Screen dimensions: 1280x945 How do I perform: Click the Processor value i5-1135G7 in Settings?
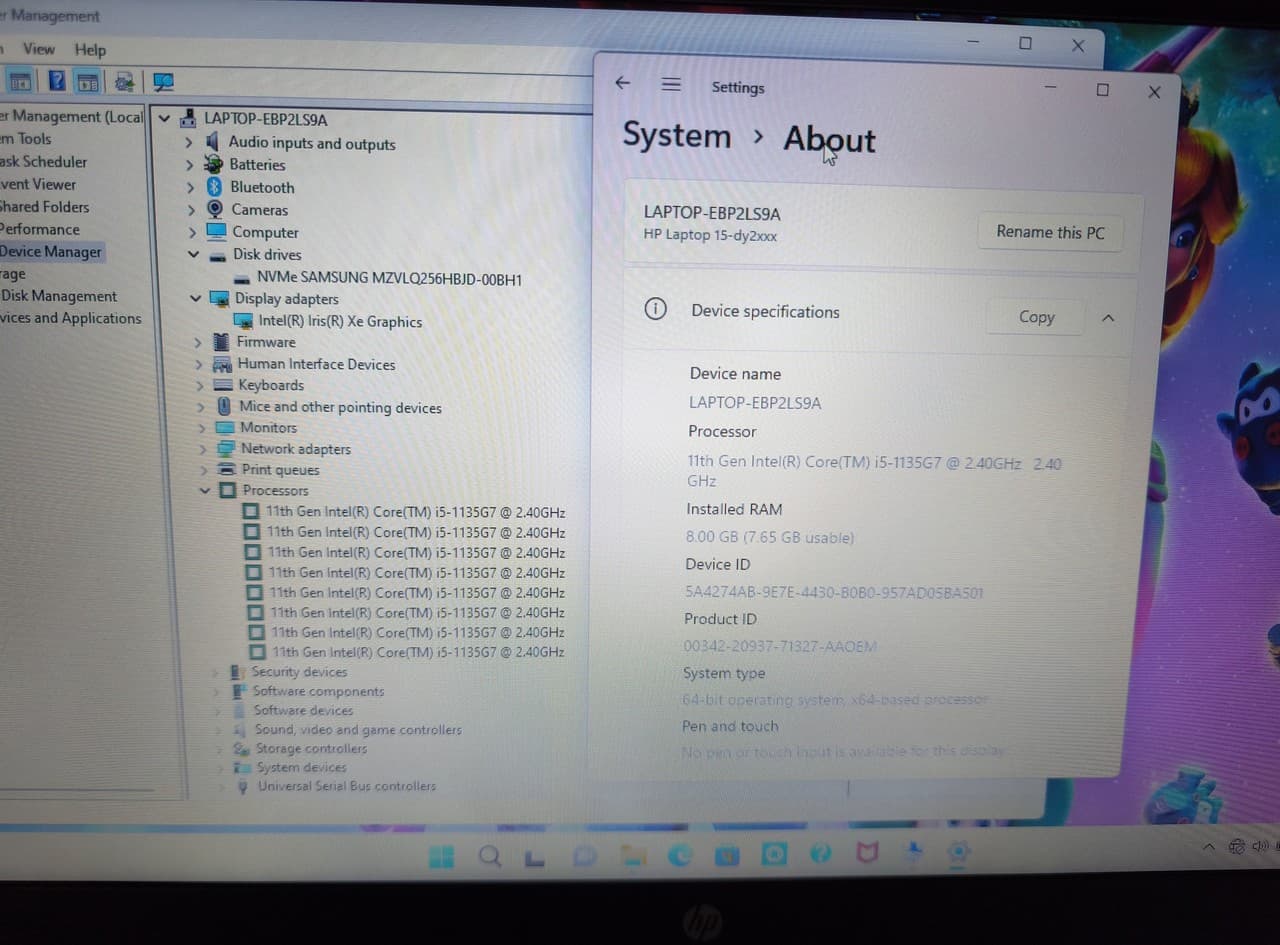coord(874,471)
